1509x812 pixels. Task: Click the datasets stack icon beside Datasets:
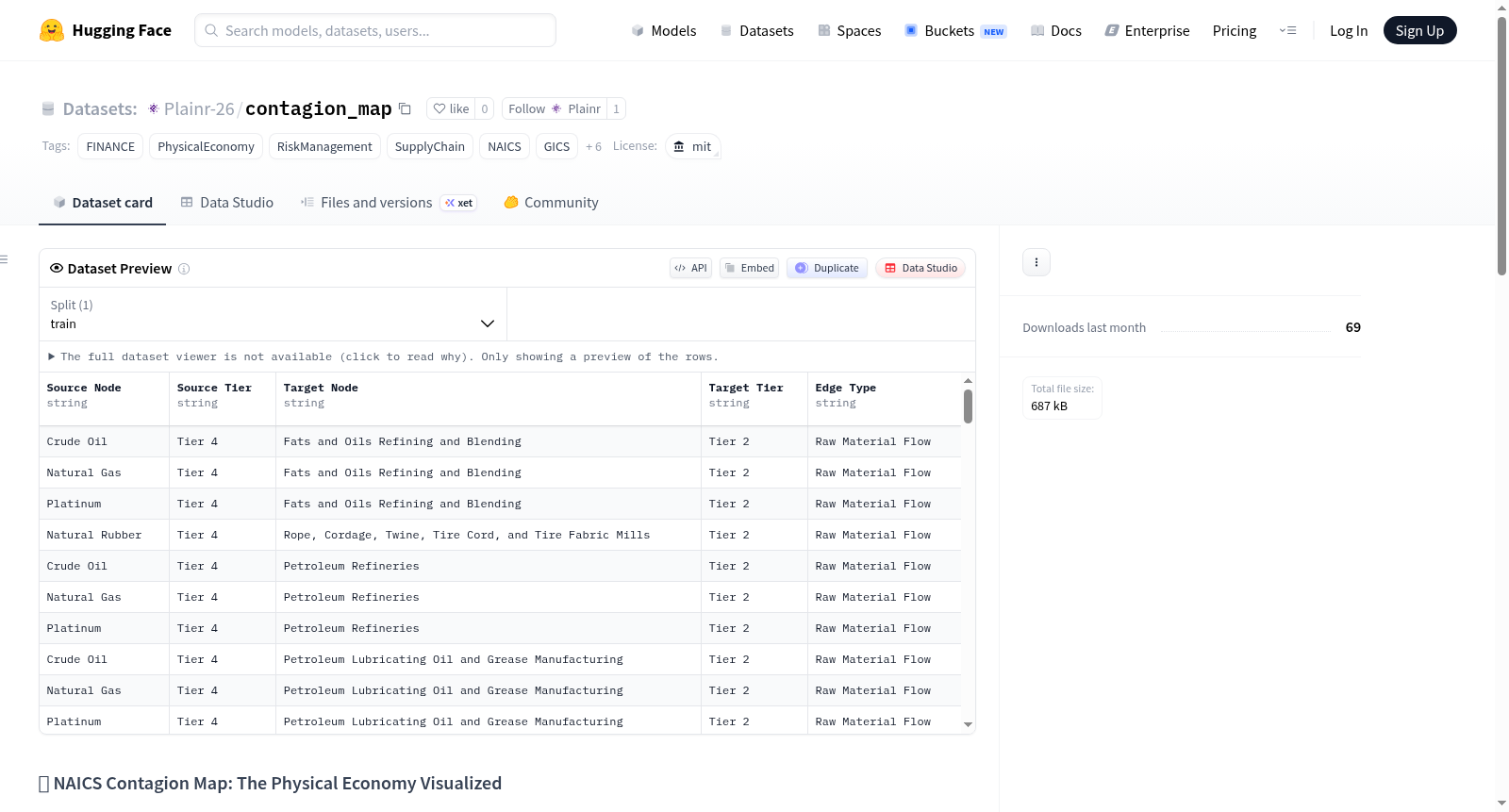point(48,108)
